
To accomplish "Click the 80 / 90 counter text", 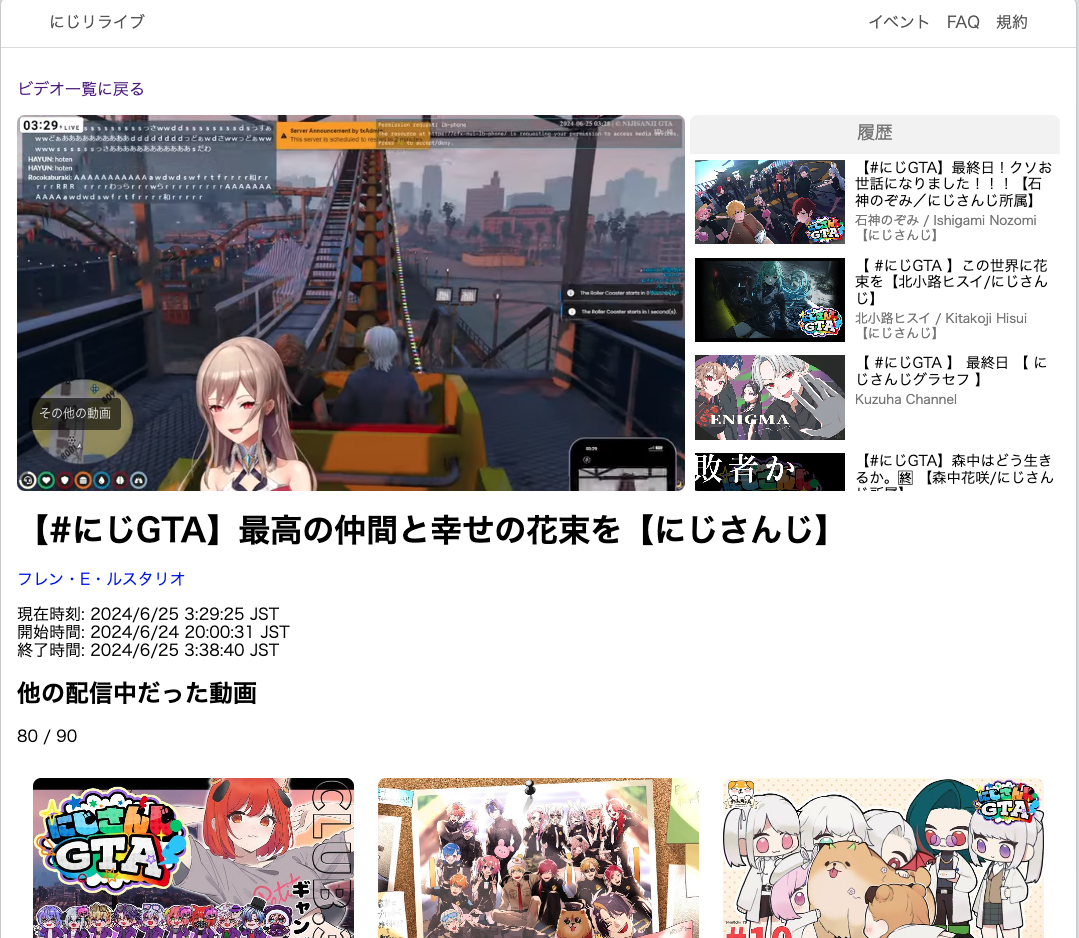I will [x=47, y=736].
